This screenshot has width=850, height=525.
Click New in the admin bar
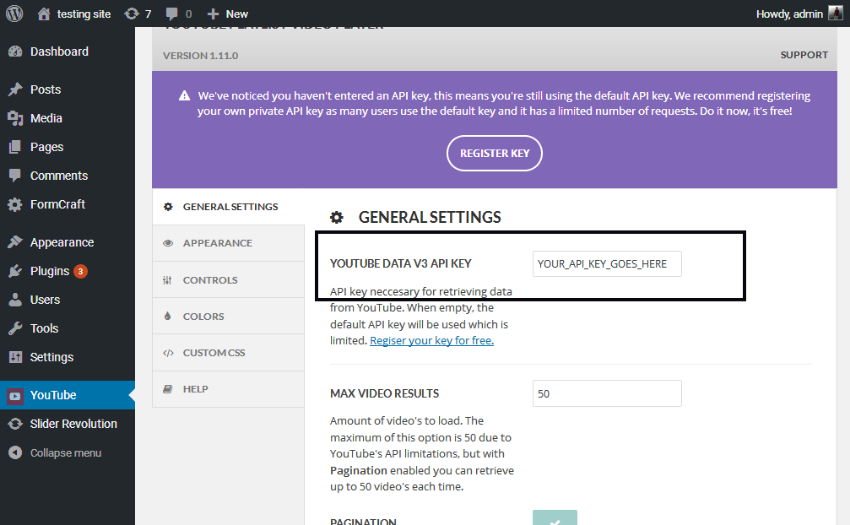[237, 14]
